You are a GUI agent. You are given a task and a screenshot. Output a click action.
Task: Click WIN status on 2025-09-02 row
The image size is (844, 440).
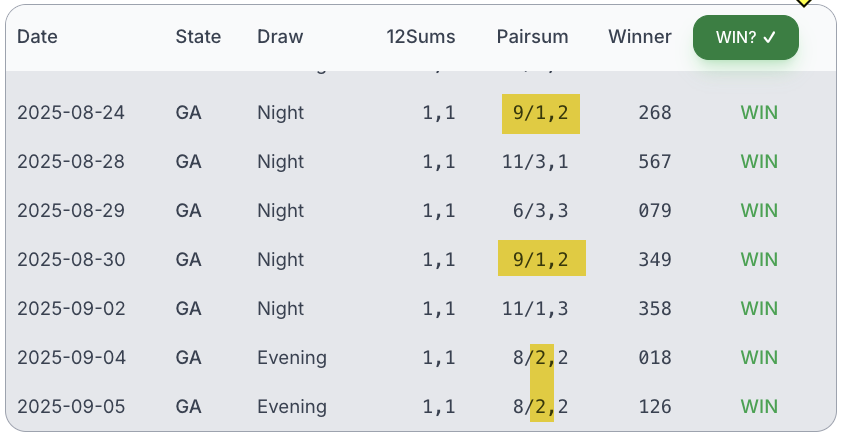[x=759, y=309]
